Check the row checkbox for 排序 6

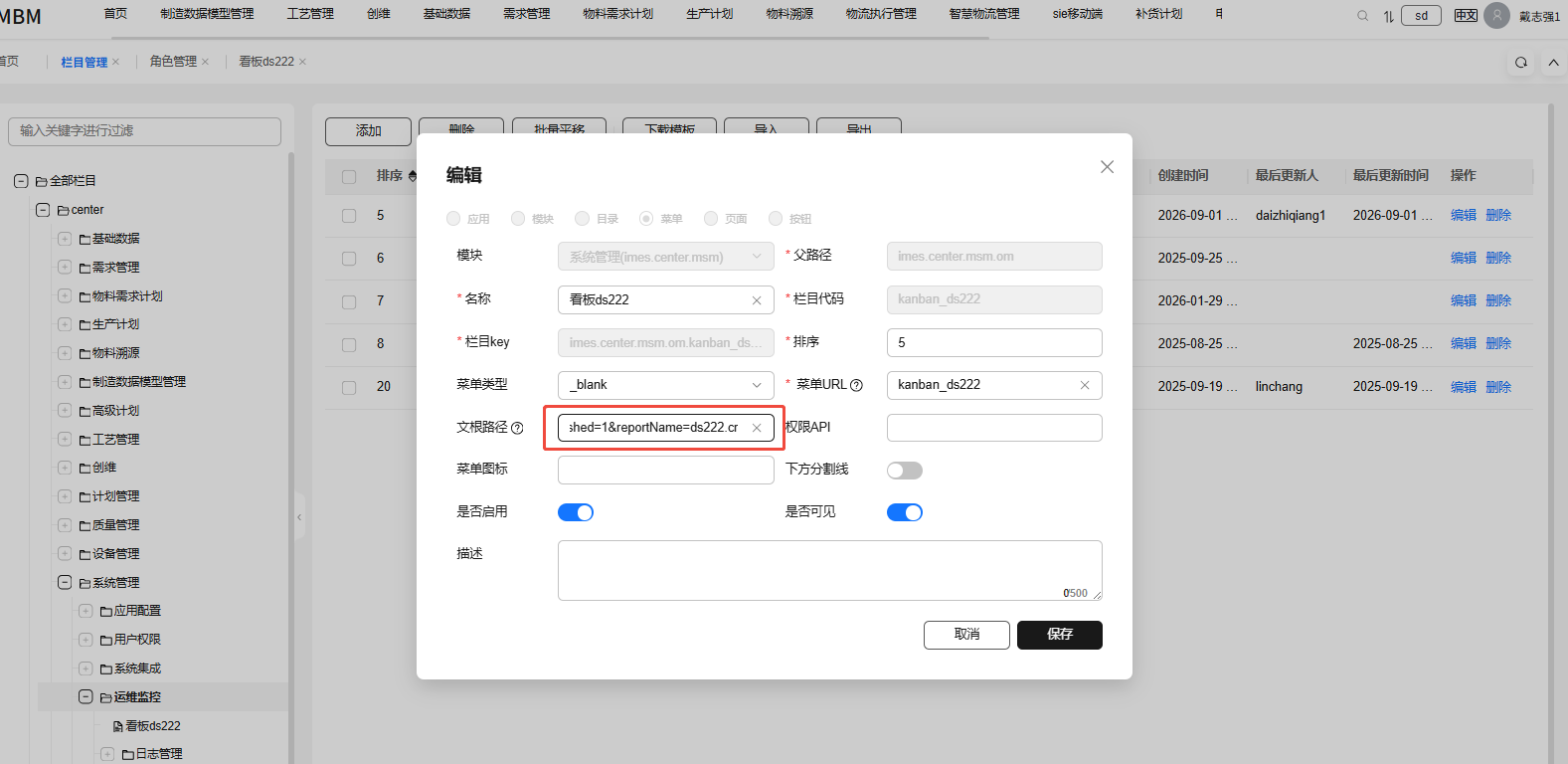tap(349, 259)
